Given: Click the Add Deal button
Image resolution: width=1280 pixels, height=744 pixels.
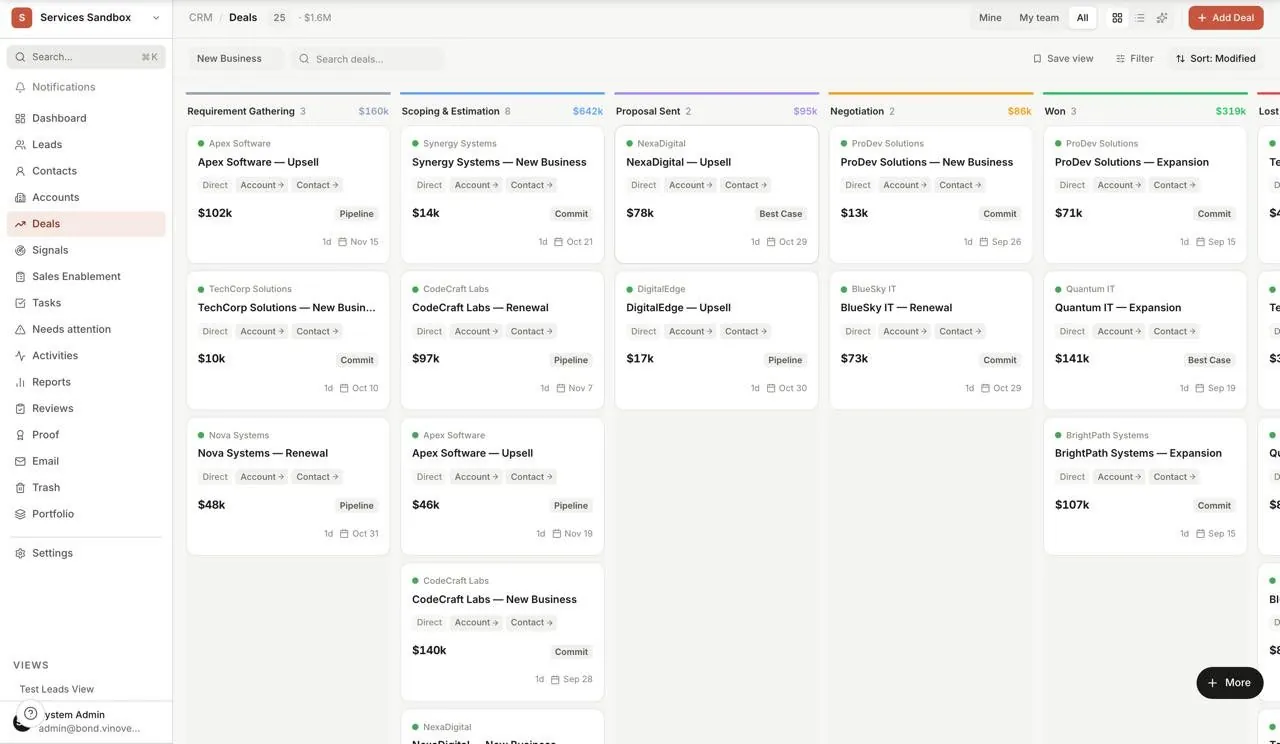Looking at the screenshot, I should (x=1225, y=18).
